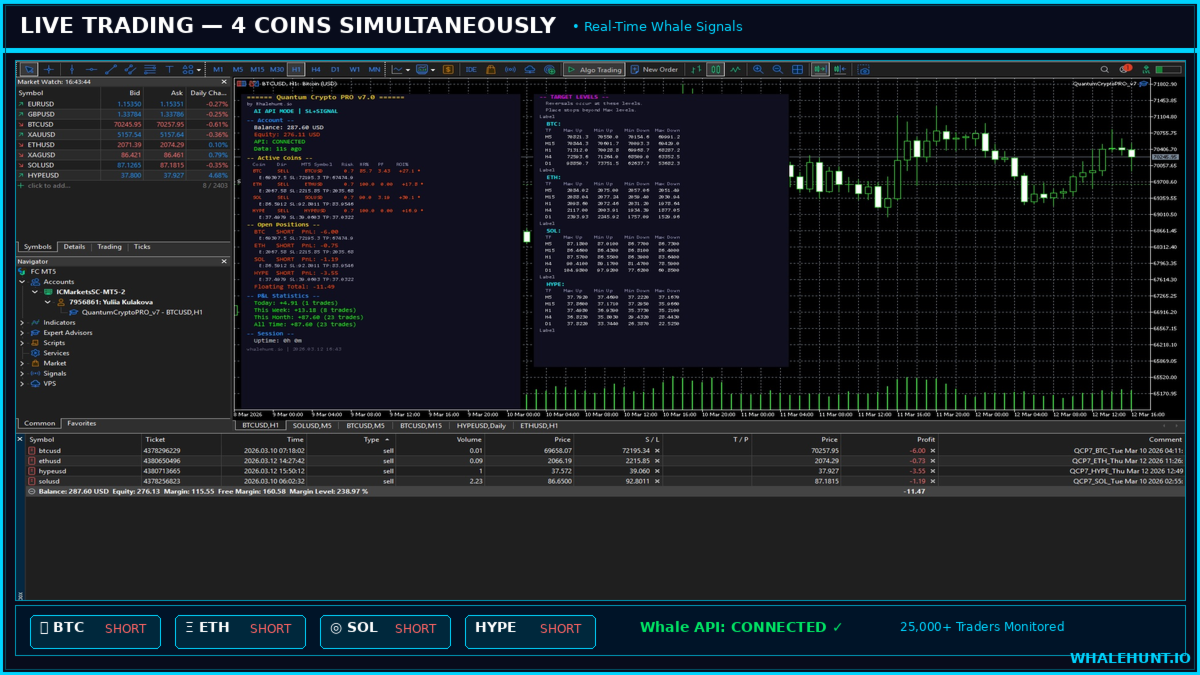This screenshot has width=1200, height=675.
Task: Select the vertical line drawing tool
Action: tap(72, 69)
